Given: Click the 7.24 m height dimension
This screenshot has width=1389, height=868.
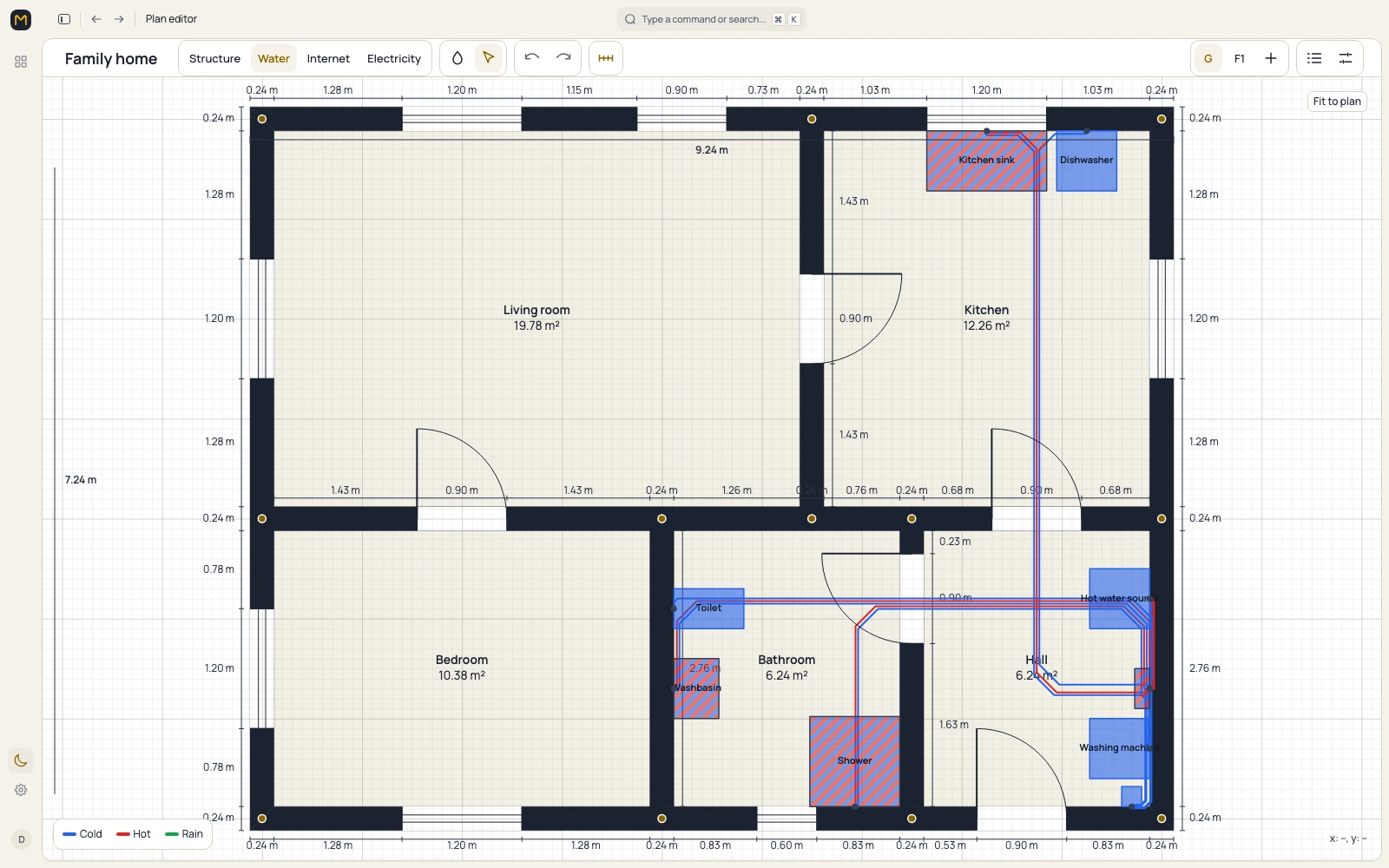Looking at the screenshot, I should pyautogui.click(x=81, y=480).
